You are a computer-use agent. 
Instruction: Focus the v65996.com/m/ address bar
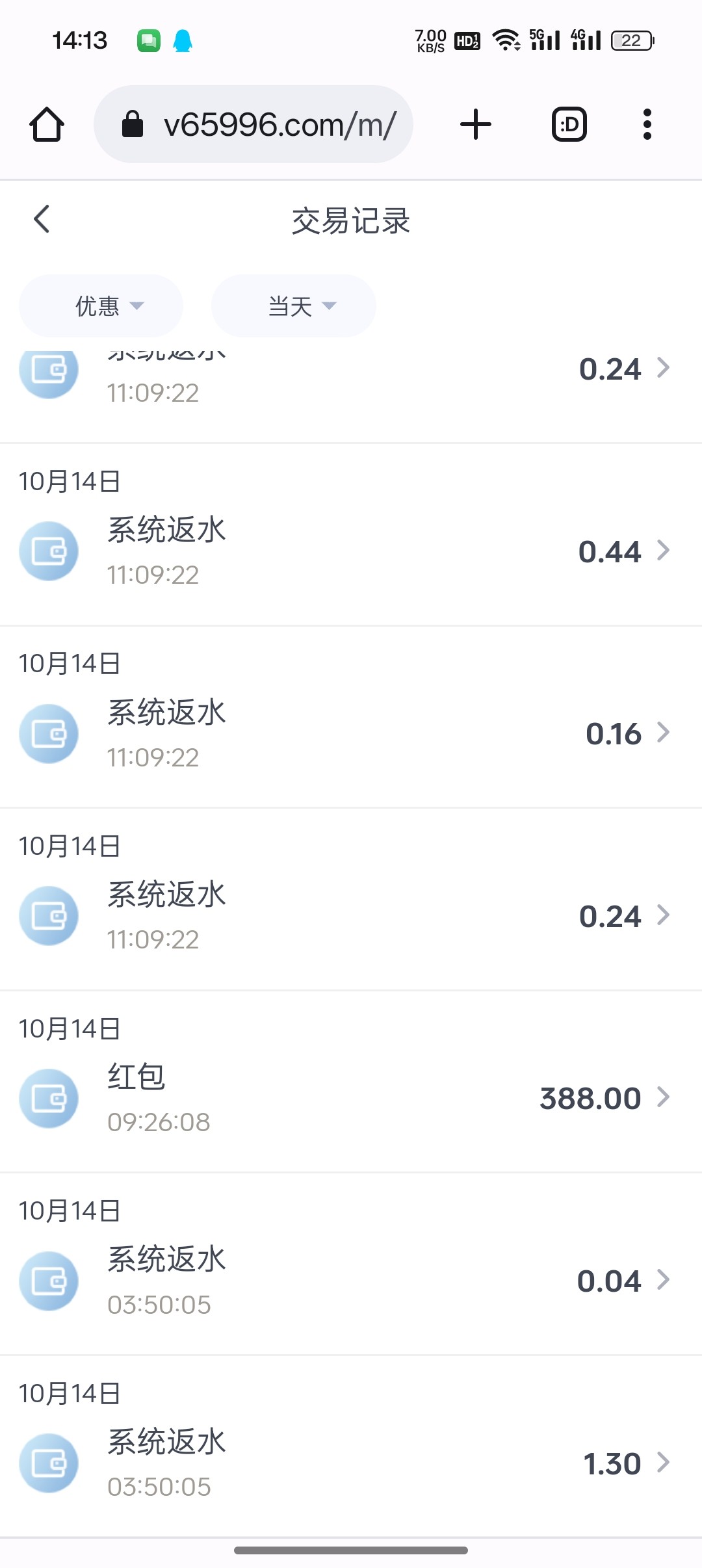click(279, 124)
